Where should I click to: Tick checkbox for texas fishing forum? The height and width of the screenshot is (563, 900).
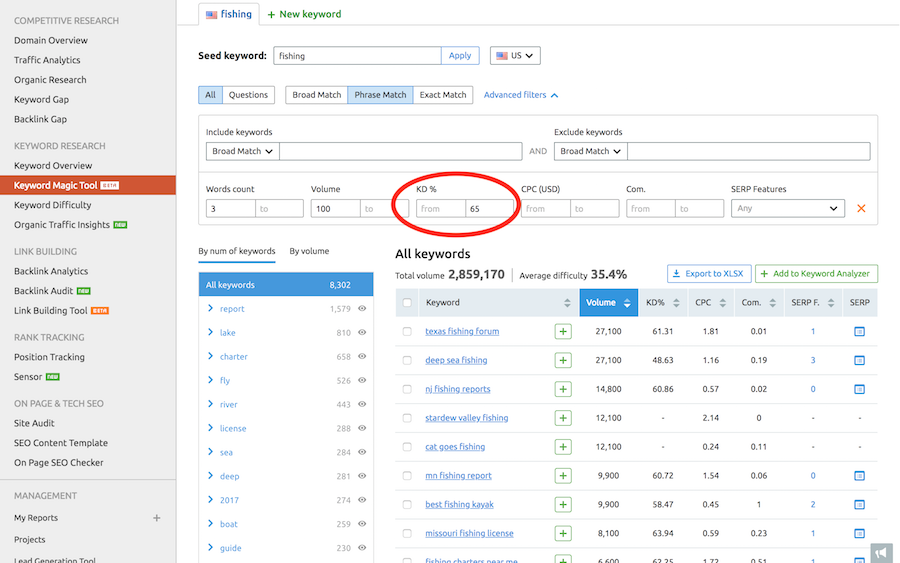pos(407,331)
